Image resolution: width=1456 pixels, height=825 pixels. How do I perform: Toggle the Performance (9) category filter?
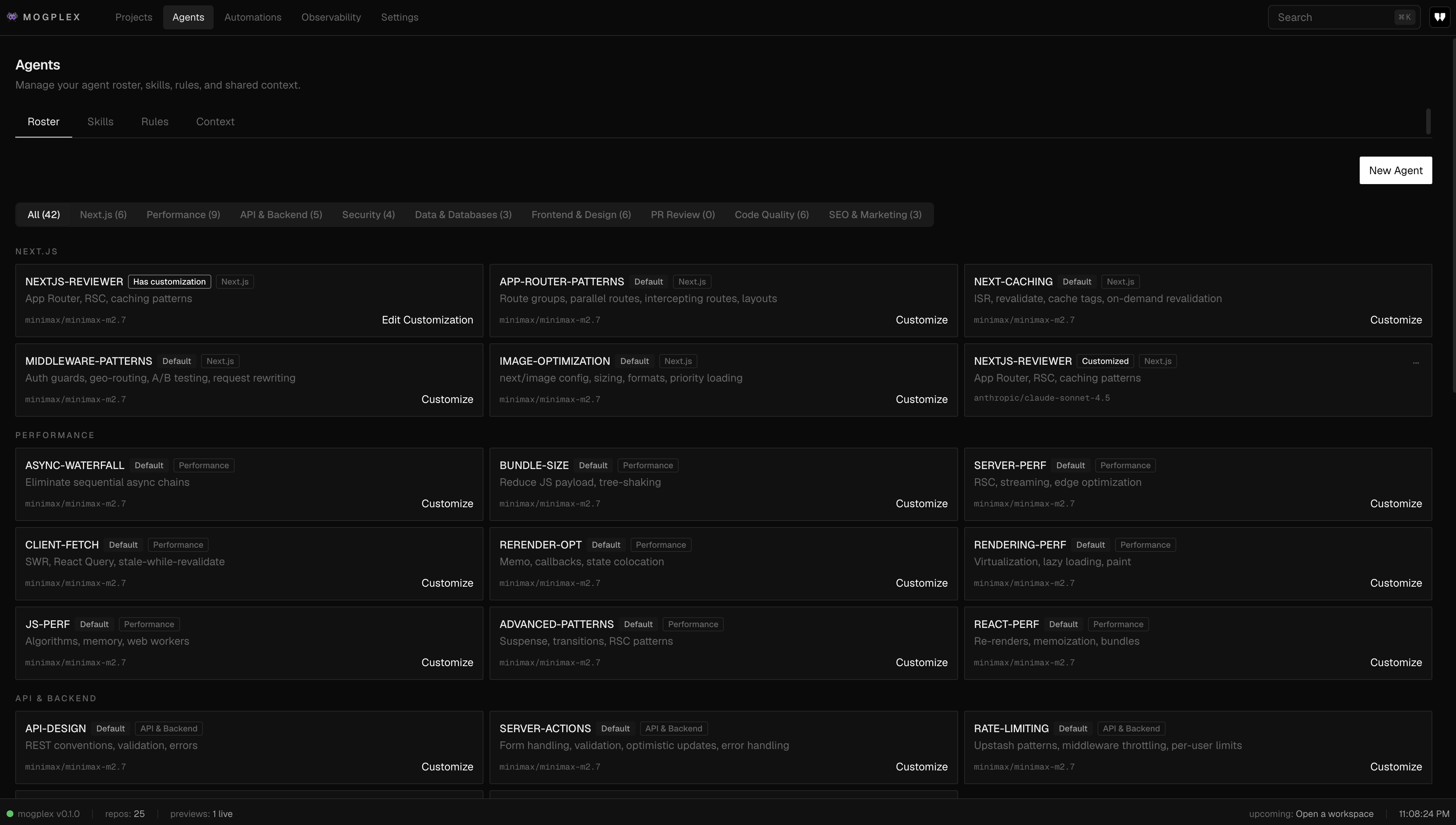coord(183,214)
